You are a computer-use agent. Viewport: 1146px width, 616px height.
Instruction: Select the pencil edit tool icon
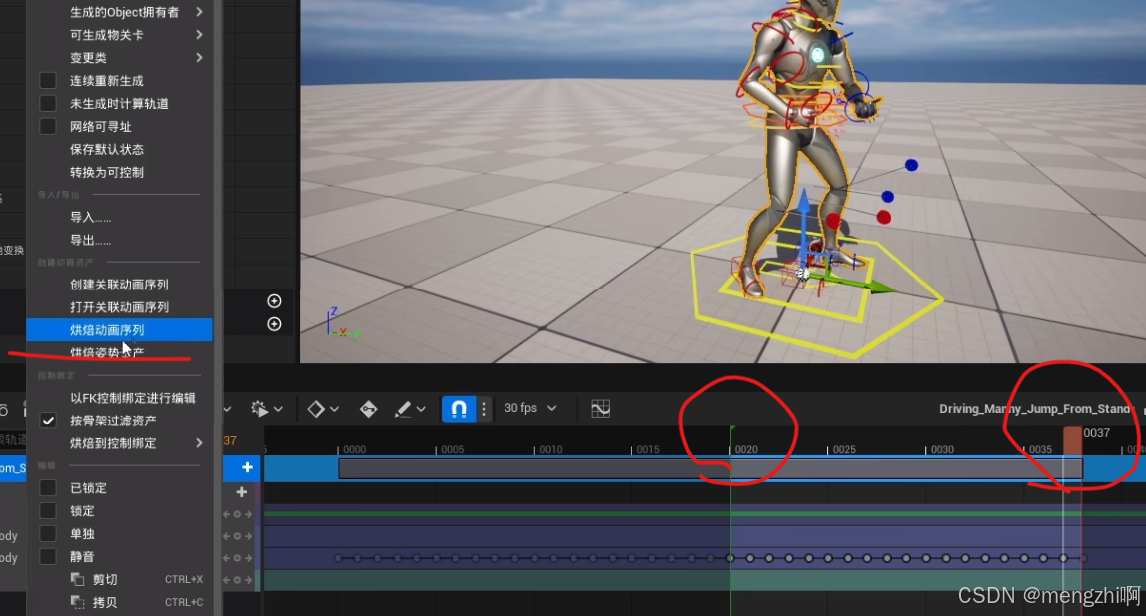pos(403,409)
